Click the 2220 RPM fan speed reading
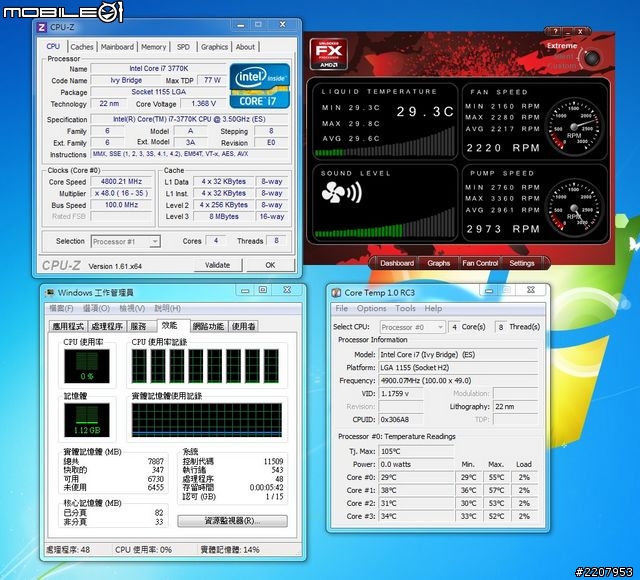Screen dimensions: 640x580 (x=503, y=148)
